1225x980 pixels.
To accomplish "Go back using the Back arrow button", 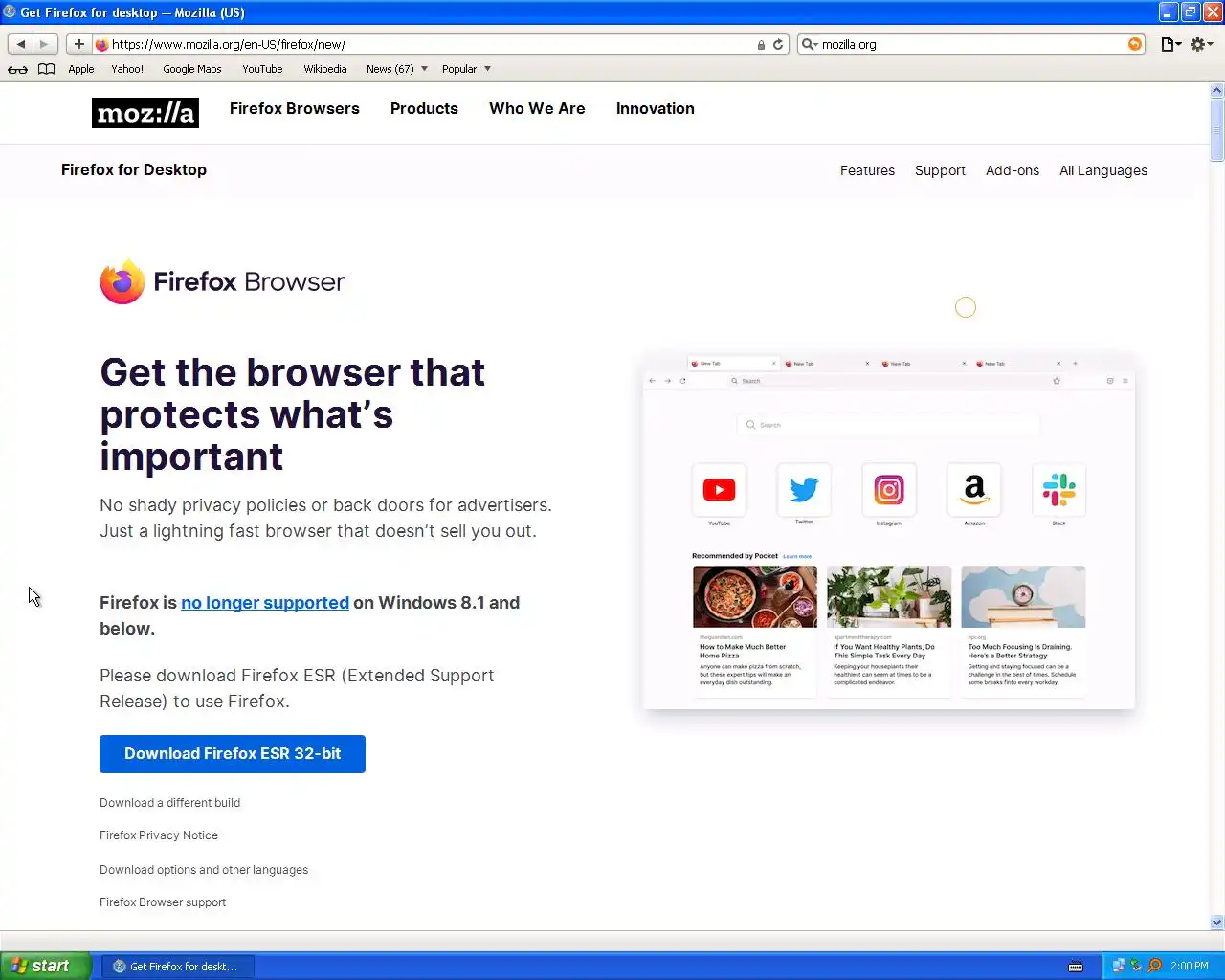I will pos(20,44).
